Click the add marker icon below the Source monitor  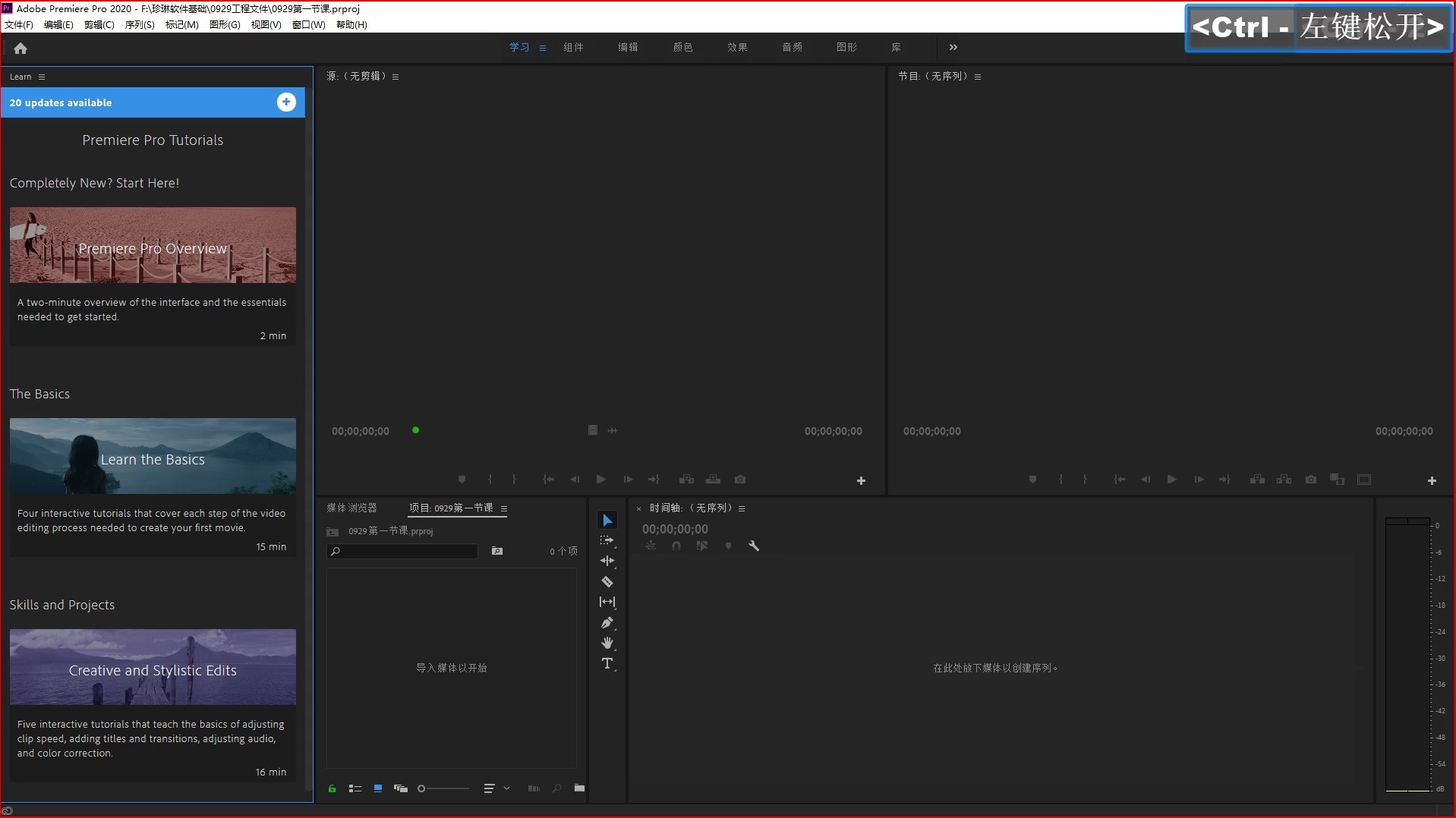point(462,479)
